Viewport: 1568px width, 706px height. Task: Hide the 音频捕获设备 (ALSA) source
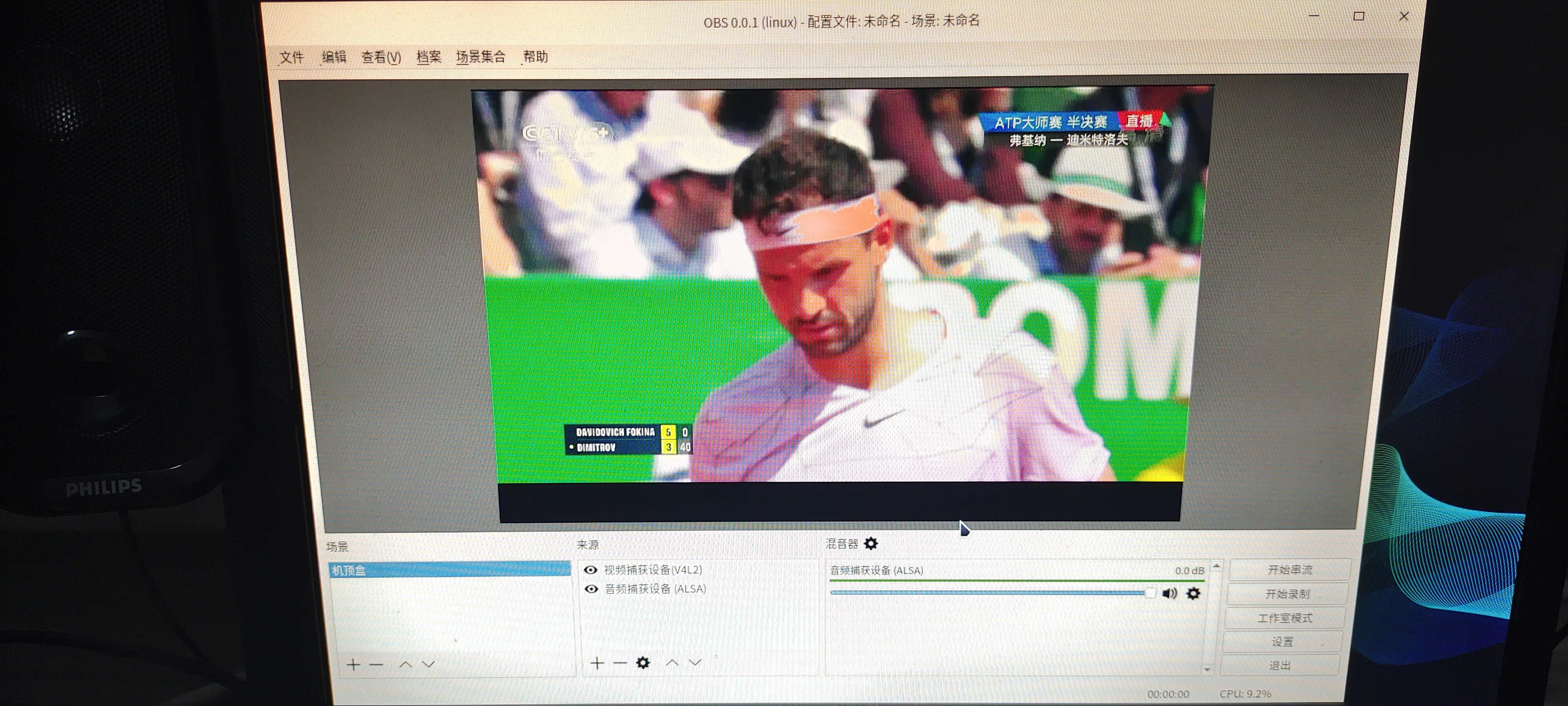[591, 589]
